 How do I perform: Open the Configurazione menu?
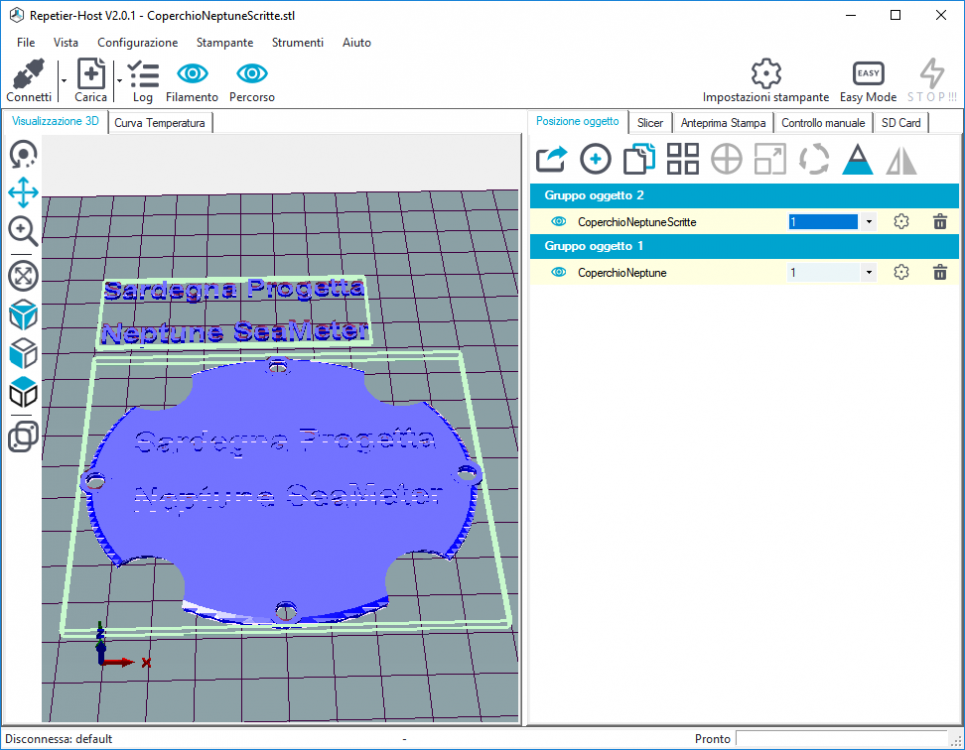(137, 43)
